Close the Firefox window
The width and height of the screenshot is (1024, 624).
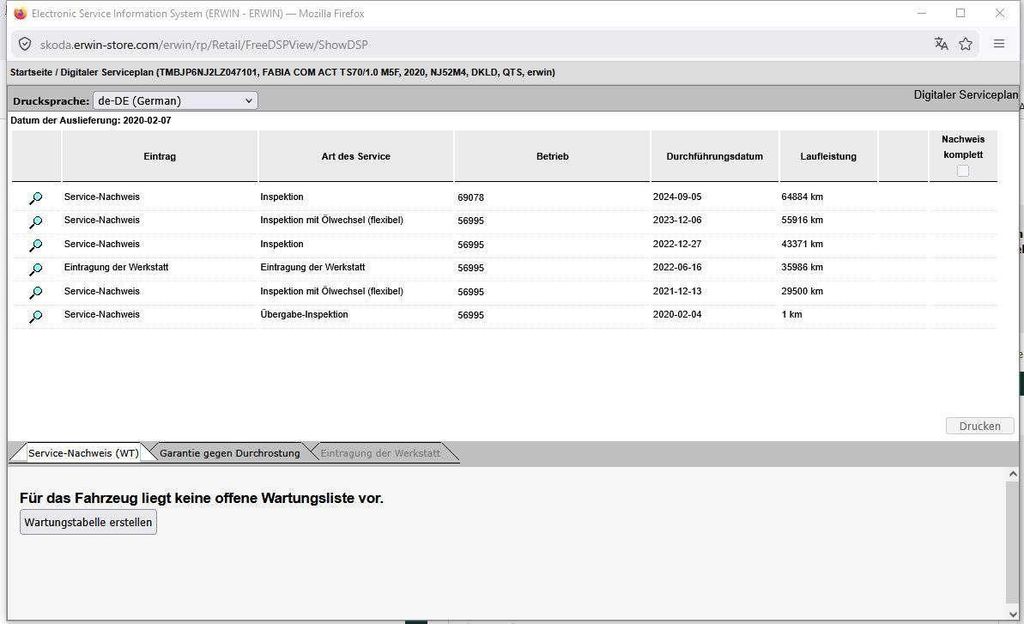click(1000, 13)
